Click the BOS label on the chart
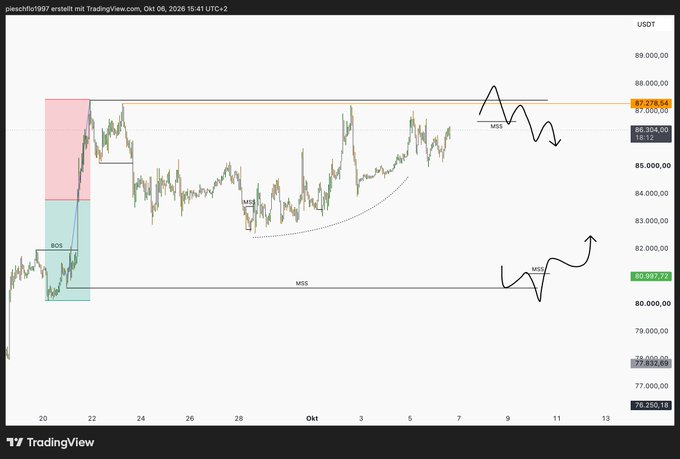Image resolution: width=680 pixels, height=459 pixels. click(x=56, y=246)
